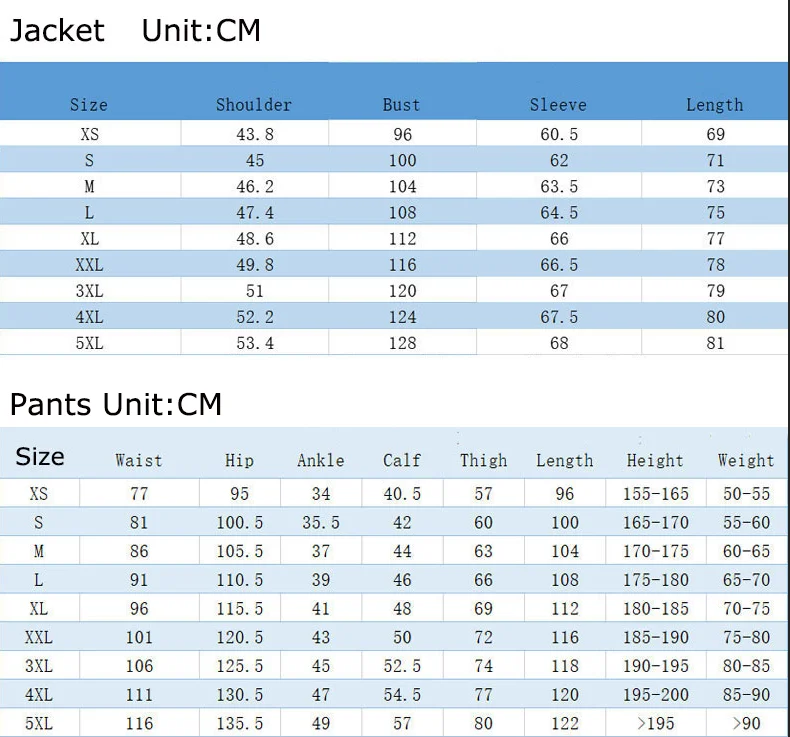Image resolution: width=790 pixels, height=737 pixels.
Task: Select the Height column header
Action: 655,460
